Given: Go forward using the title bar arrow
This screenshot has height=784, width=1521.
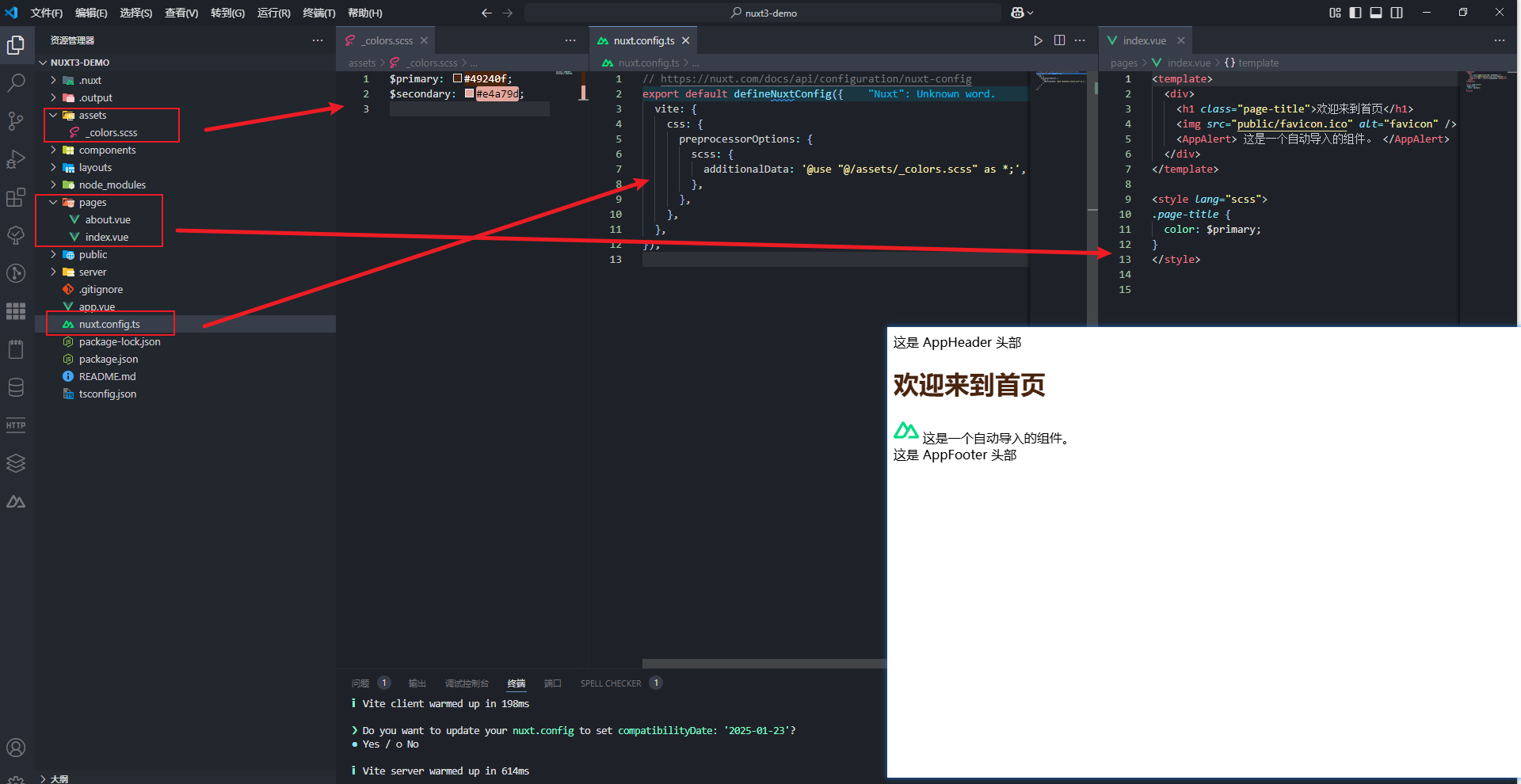Looking at the screenshot, I should click(x=508, y=13).
